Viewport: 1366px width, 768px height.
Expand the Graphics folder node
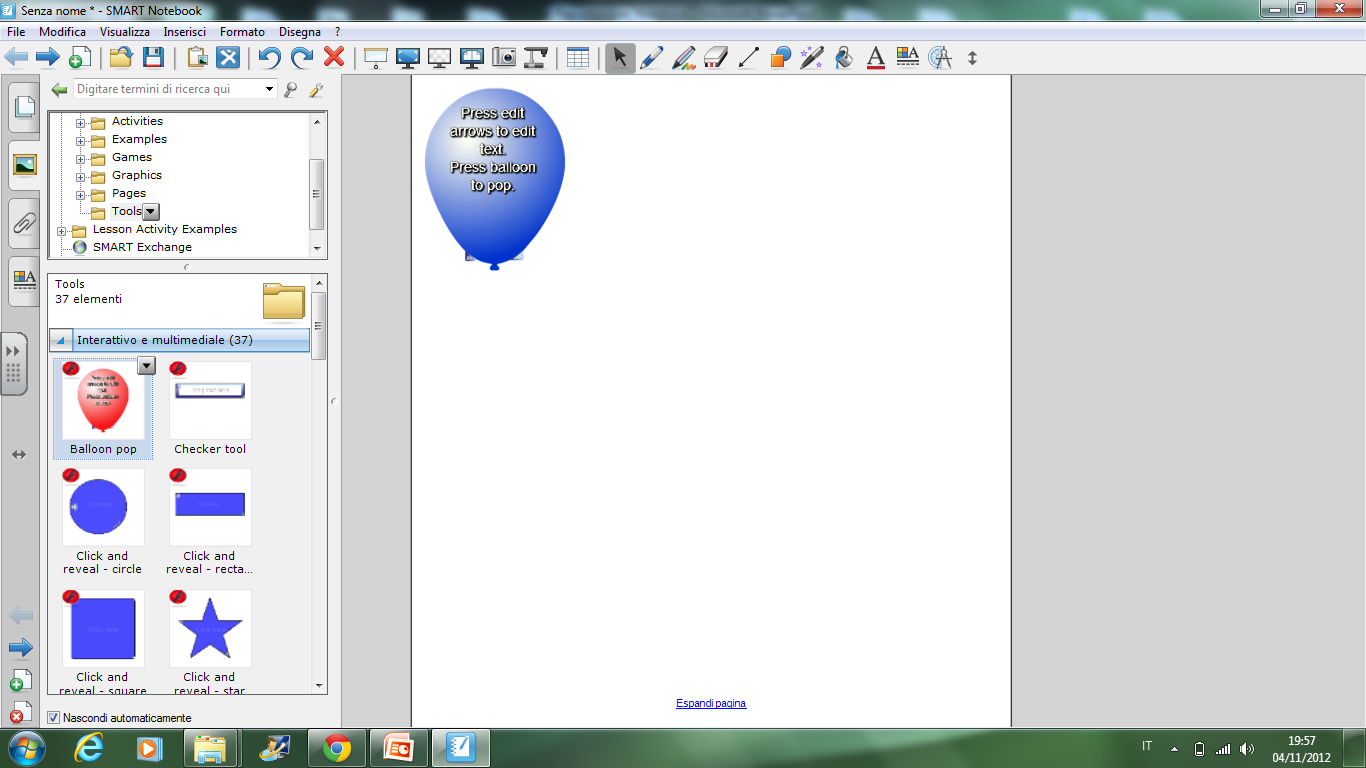[x=81, y=177]
